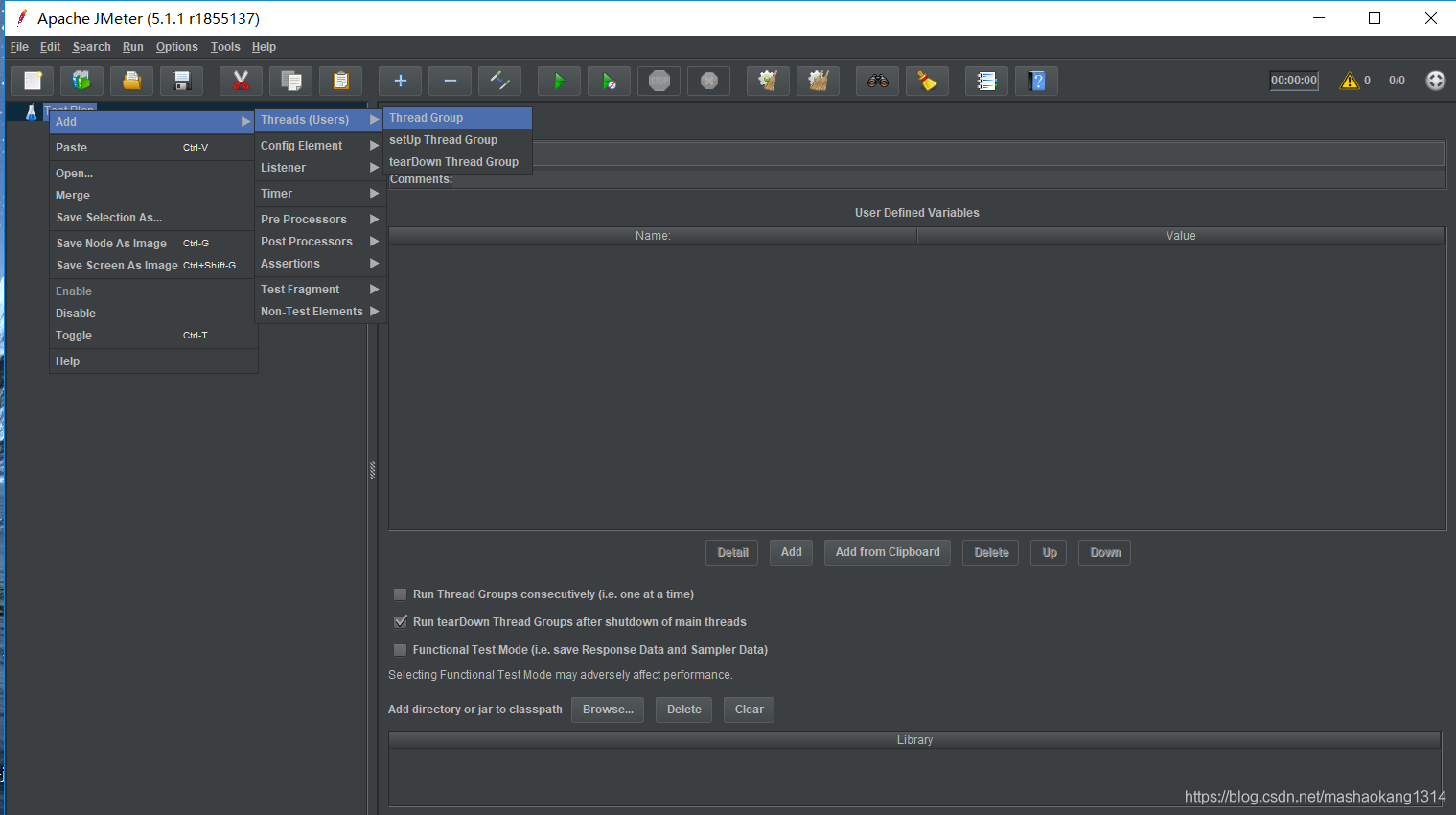Start the test with green play icon
Viewport: 1456px width, 815px height.
pyautogui.click(x=559, y=81)
